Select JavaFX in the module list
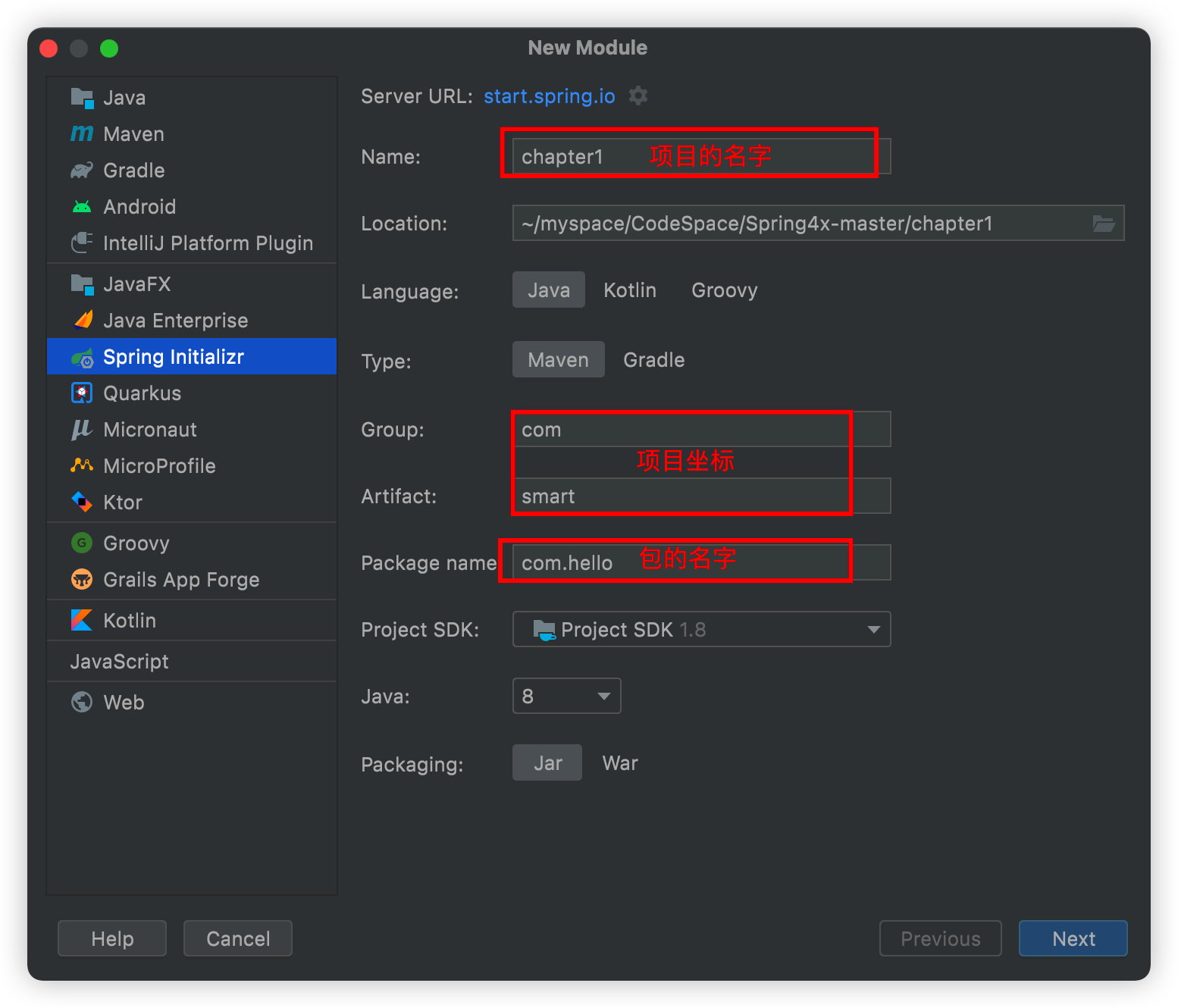 pos(192,284)
